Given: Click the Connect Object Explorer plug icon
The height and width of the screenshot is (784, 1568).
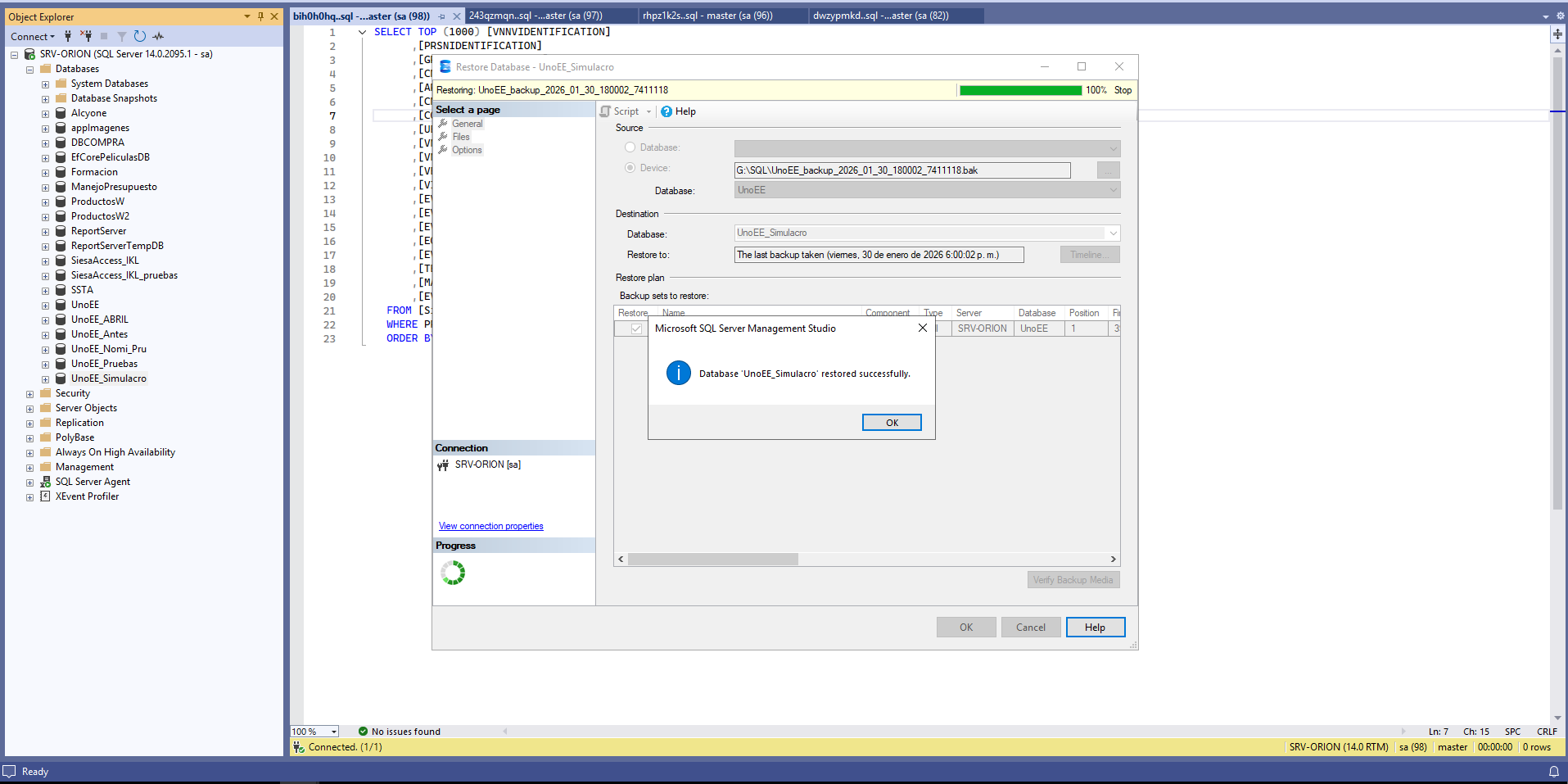Looking at the screenshot, I should 68,36.
